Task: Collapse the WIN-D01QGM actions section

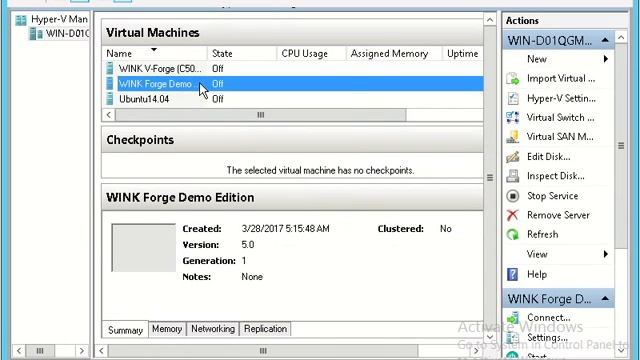Action: click(x=605, y=40)
